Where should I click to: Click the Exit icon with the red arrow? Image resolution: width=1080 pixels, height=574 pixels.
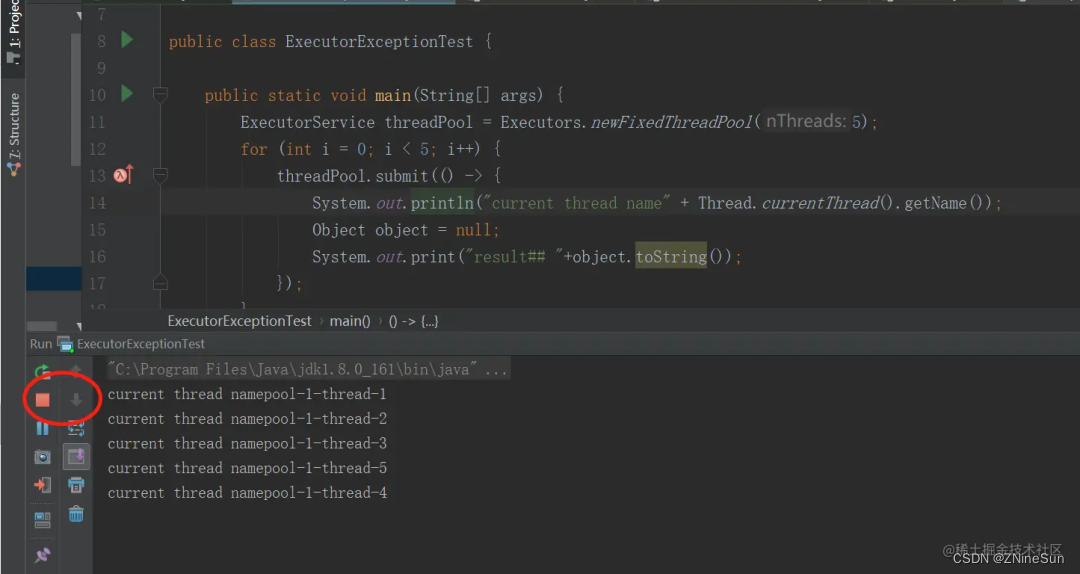(42, 485)
